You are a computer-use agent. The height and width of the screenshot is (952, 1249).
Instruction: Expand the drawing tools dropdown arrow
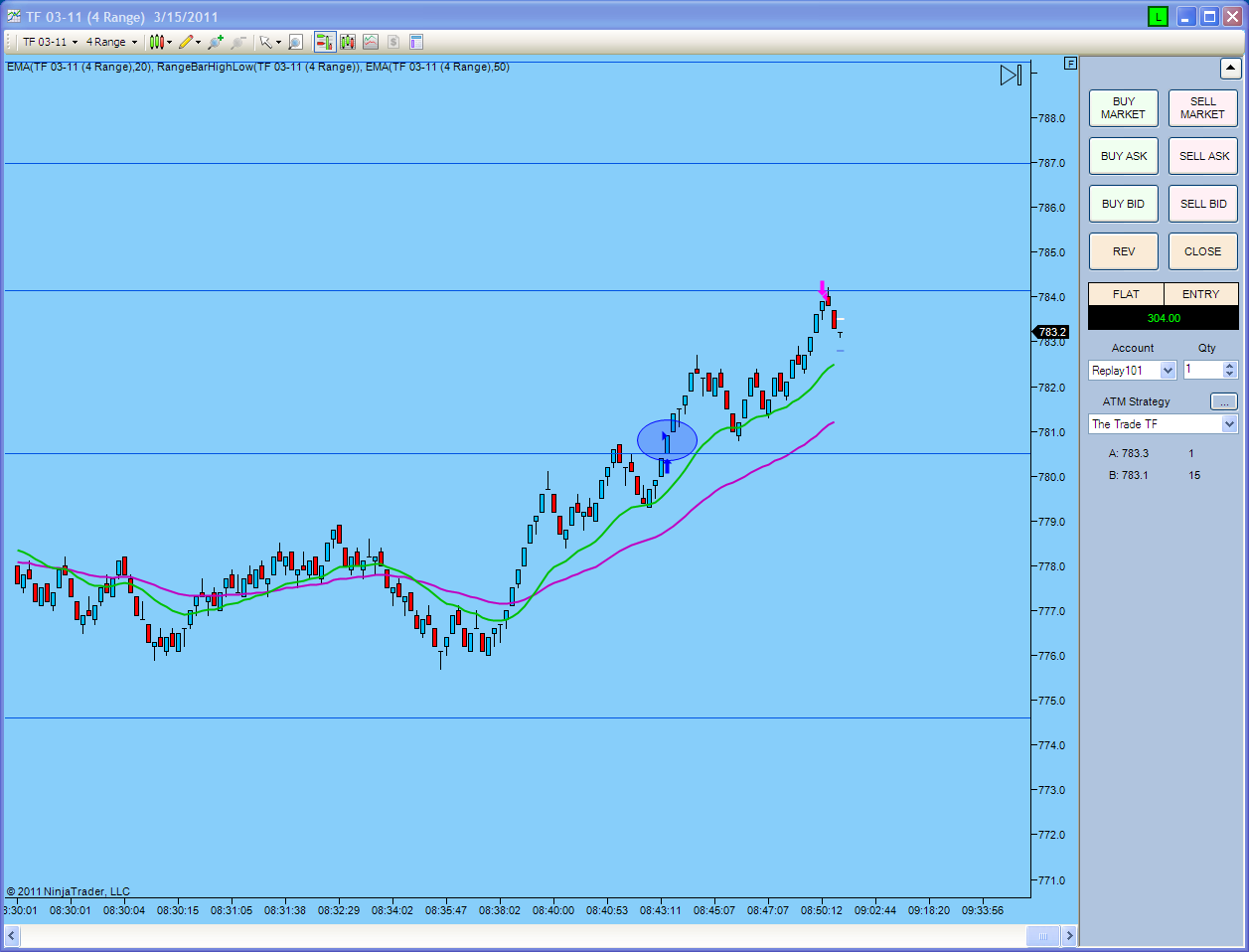[198, 42]
